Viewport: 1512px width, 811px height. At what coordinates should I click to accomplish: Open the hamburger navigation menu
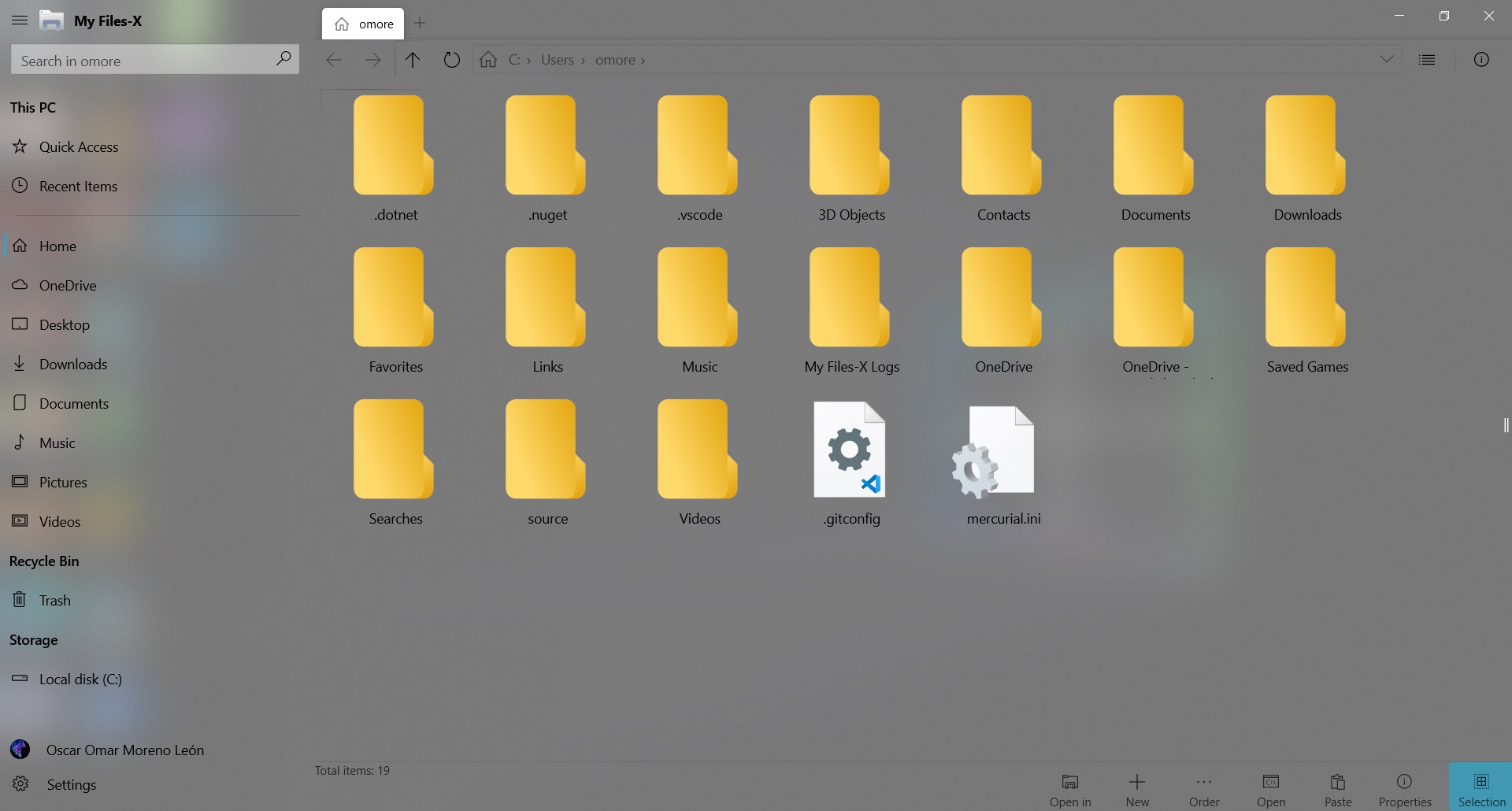[x=20, y=20]
